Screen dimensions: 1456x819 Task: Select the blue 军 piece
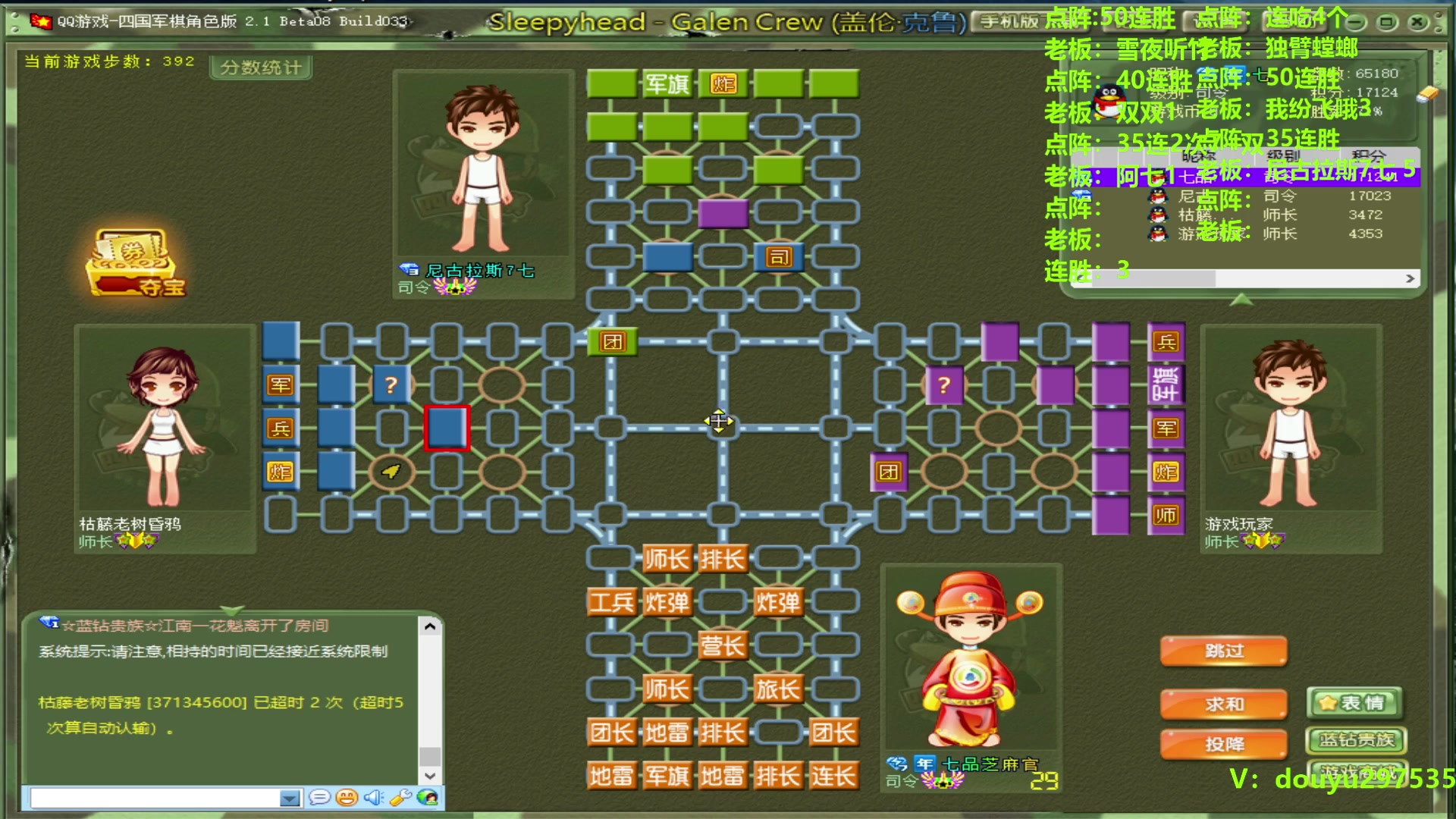pos(281,385)
